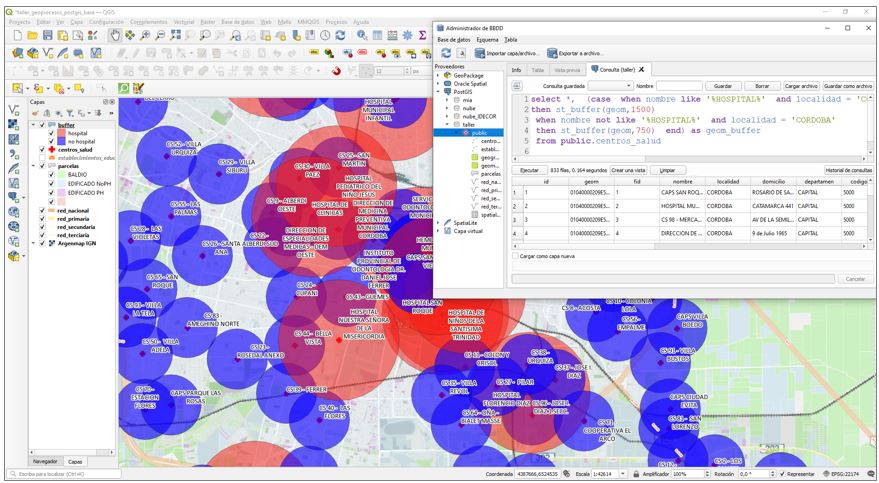Select the Pan Map hand tool
879x483 pixels.
point(115,35)
